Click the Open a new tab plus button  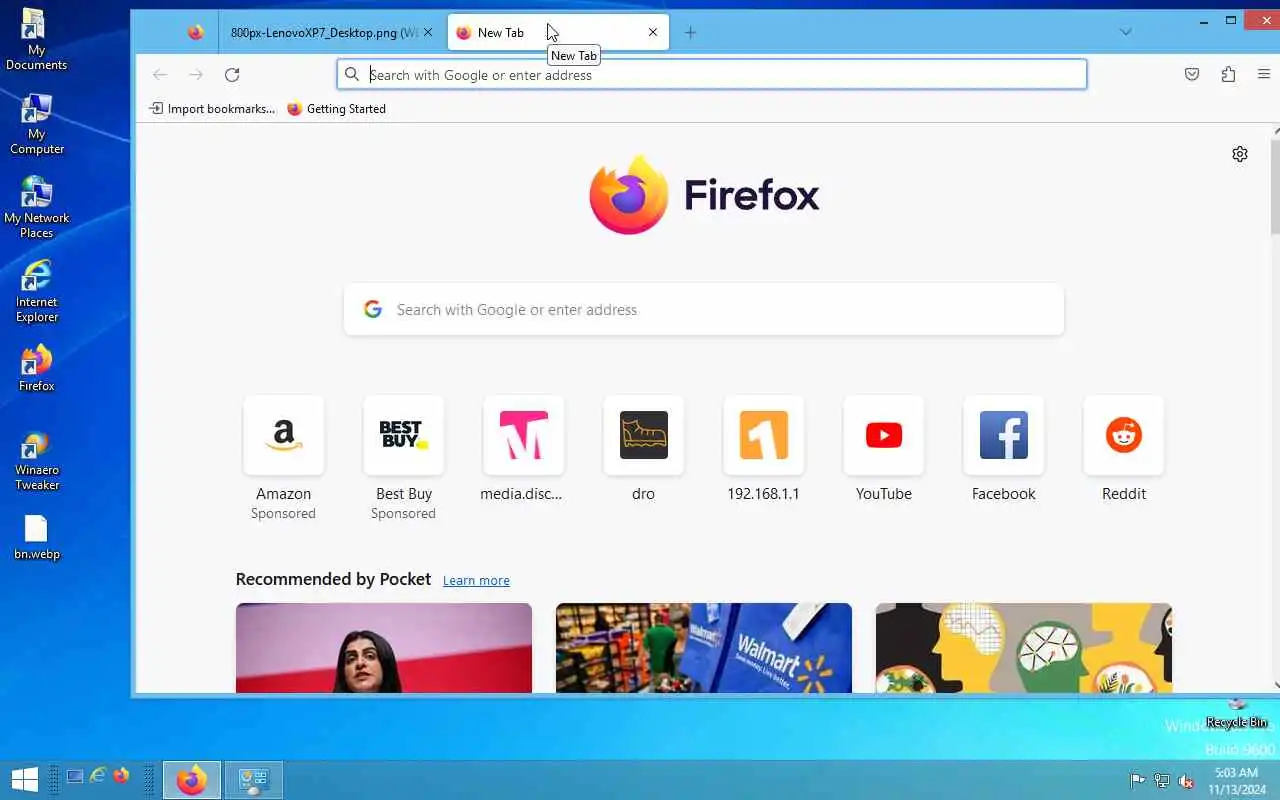point(690,32)
